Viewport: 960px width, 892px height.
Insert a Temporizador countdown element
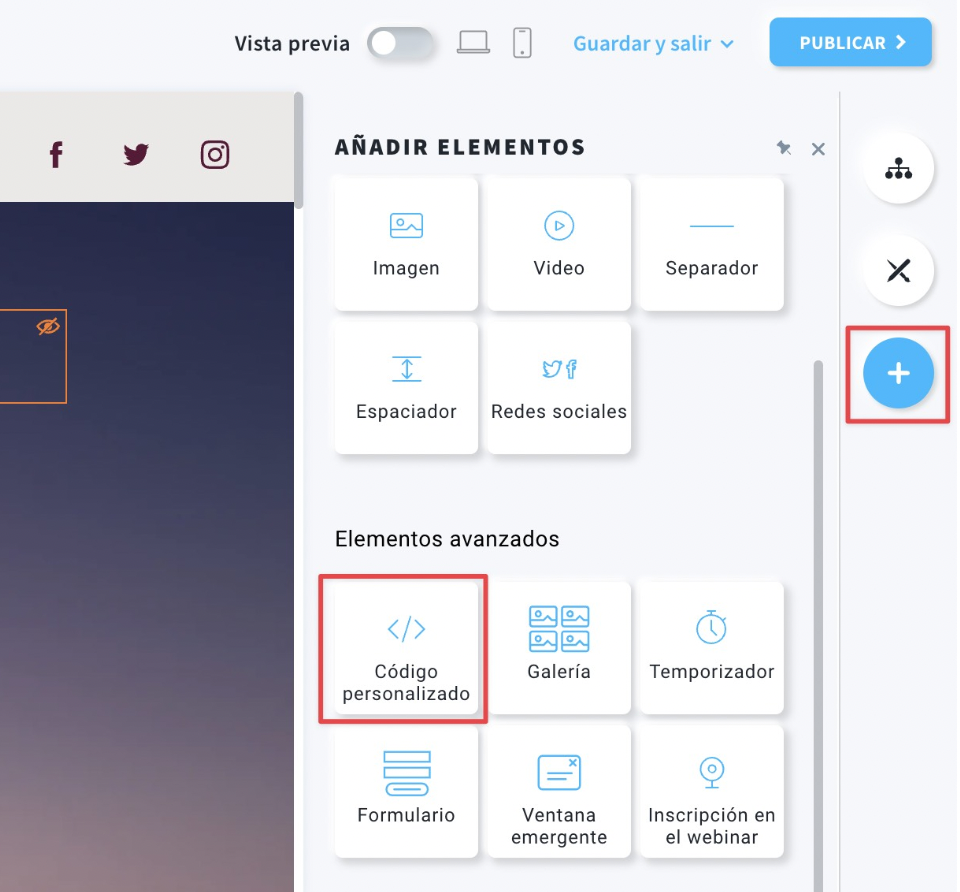(x=711, y=648)
